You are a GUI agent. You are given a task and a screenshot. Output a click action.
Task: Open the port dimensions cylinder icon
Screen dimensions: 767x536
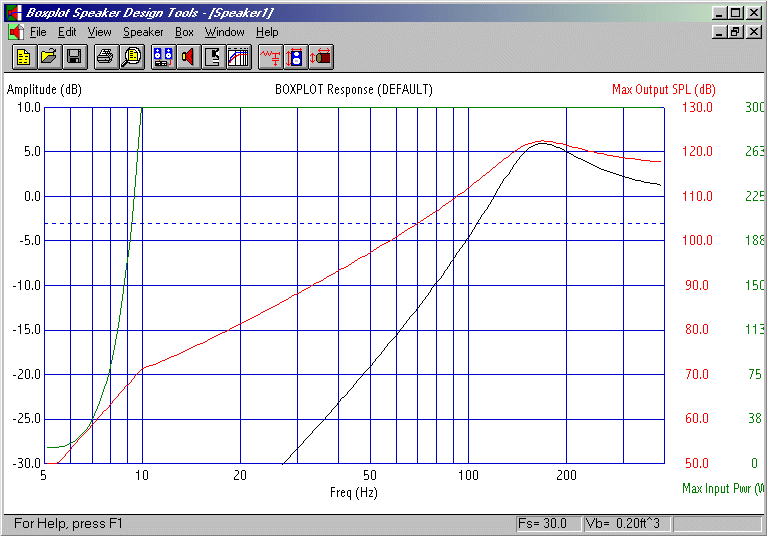[x=321, y=57]
